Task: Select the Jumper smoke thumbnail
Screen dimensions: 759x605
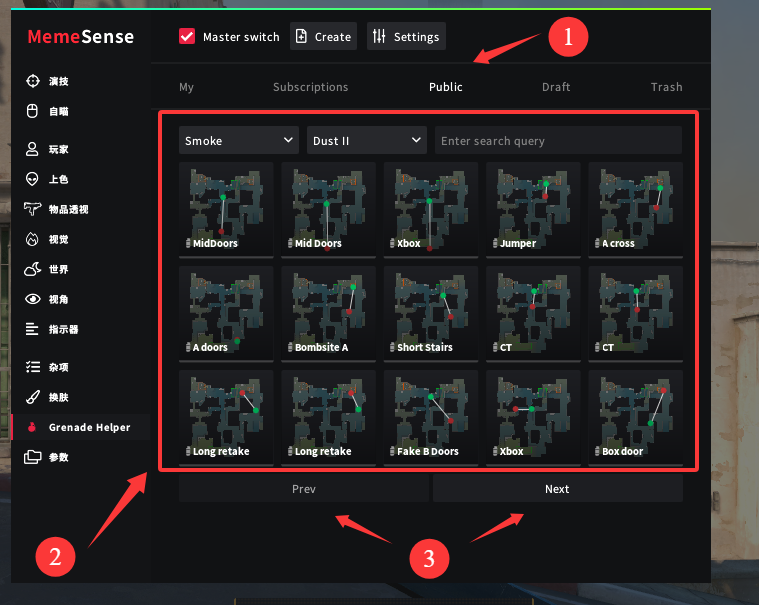Action: [x=533, y=209]
